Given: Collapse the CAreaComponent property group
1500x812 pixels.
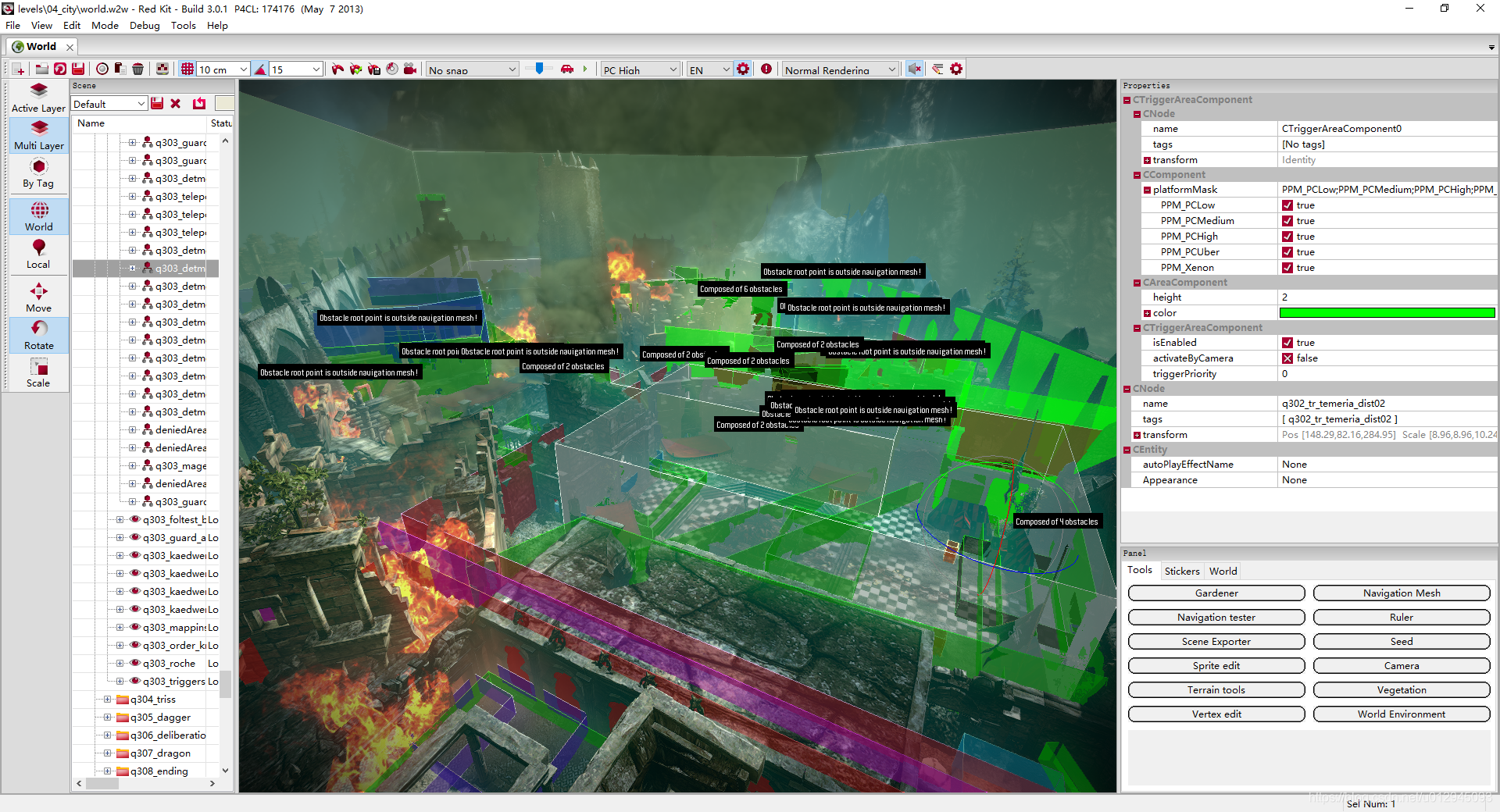Looking at the screenshot, I should 1137,283.
